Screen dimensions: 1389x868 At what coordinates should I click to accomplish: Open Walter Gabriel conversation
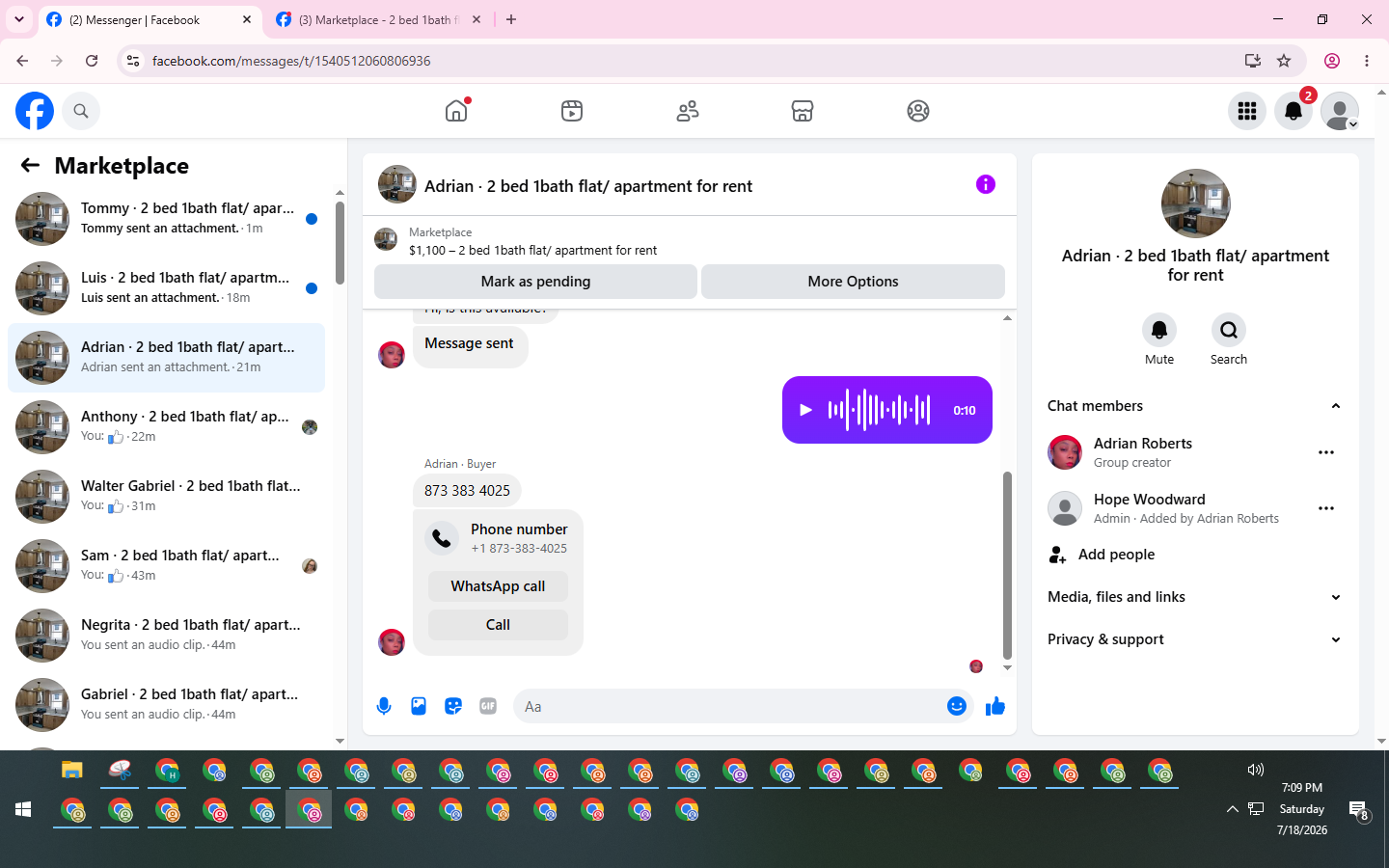pyautogui.click(x=166, y=497)
